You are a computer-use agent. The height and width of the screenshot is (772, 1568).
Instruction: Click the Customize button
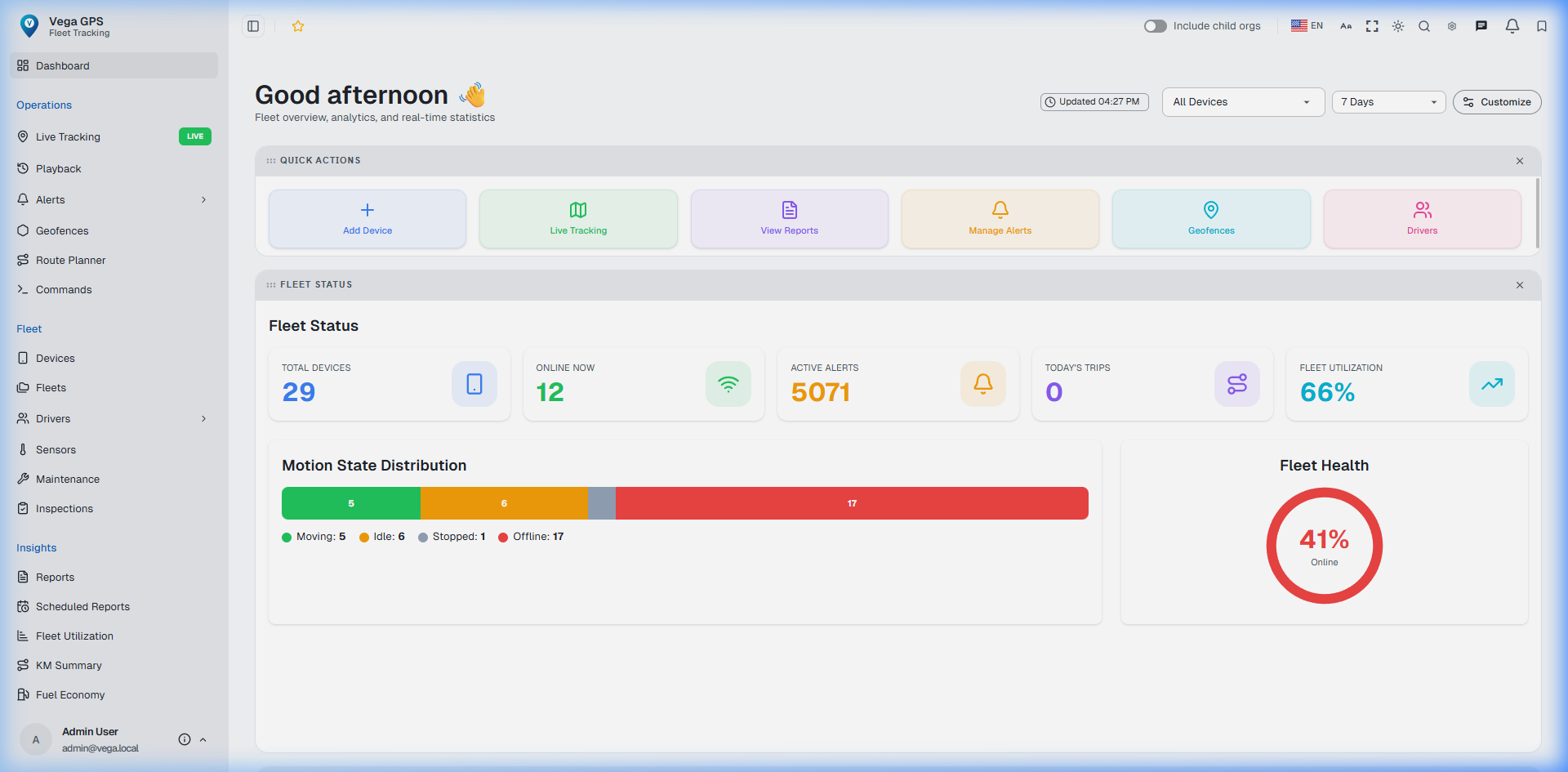pyautogui.click(x=1497, y=102)
